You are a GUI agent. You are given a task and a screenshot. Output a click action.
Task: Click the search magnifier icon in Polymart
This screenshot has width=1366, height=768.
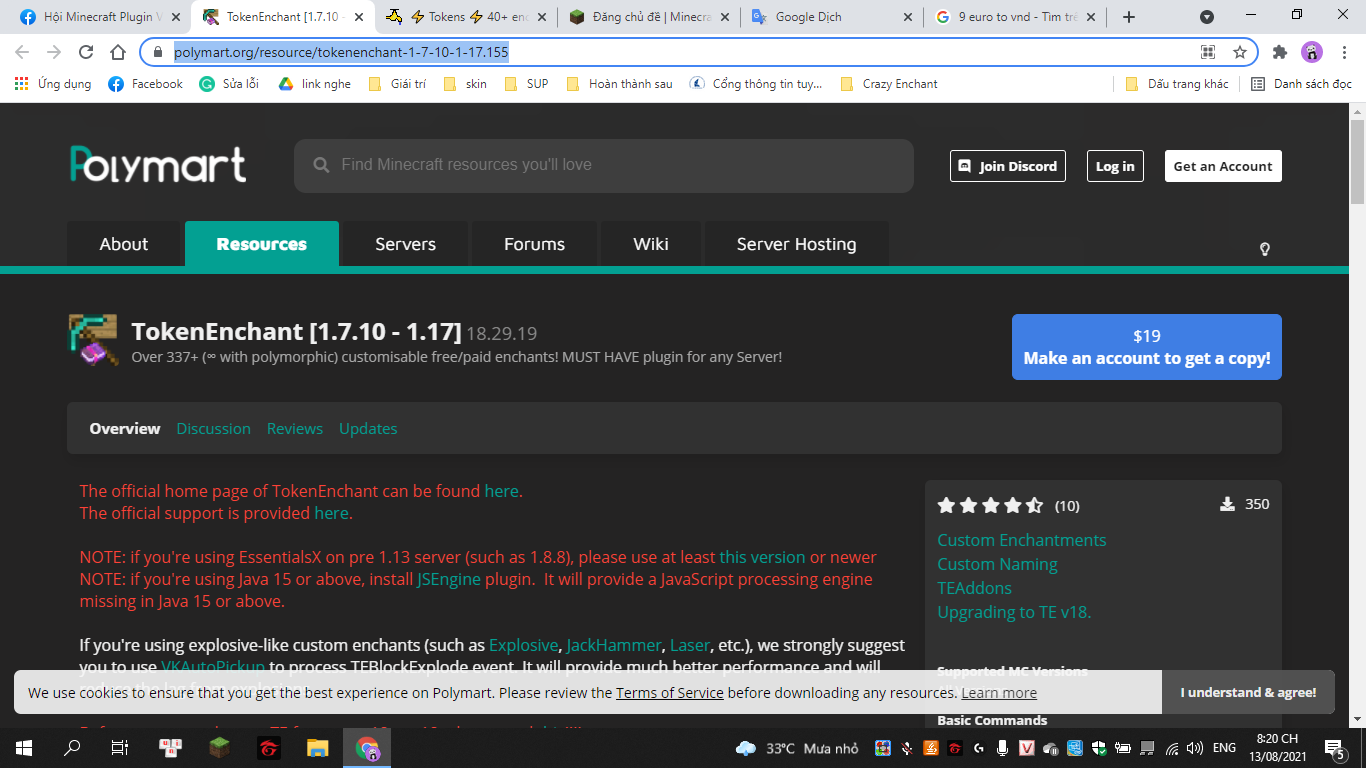pos(321,165)
